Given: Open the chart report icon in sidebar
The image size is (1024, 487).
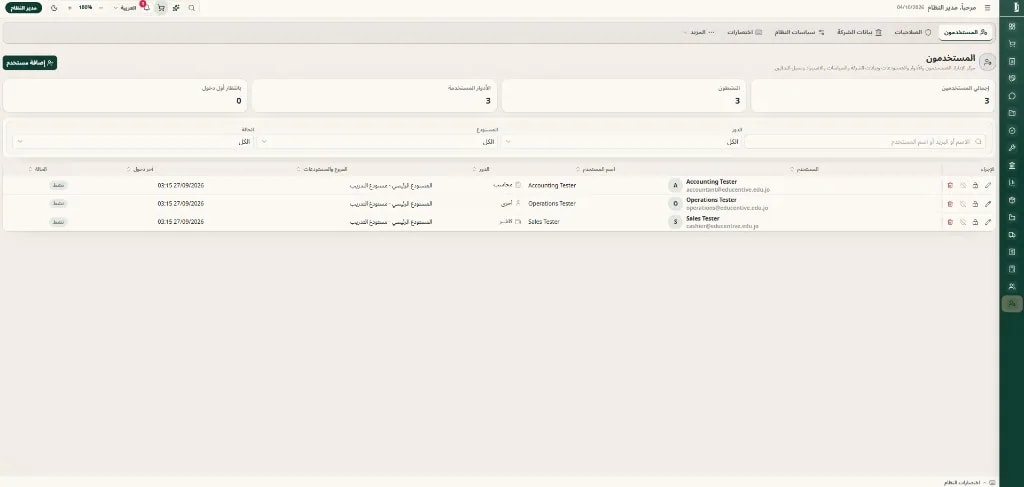Looking at the screenshot, I should [1012, 182].
